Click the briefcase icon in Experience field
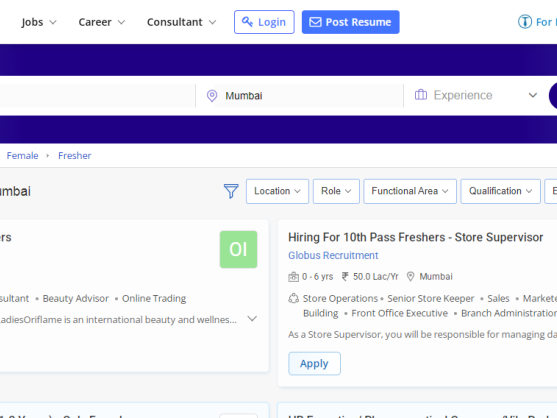The image size is (557, 418). [421, 95]
